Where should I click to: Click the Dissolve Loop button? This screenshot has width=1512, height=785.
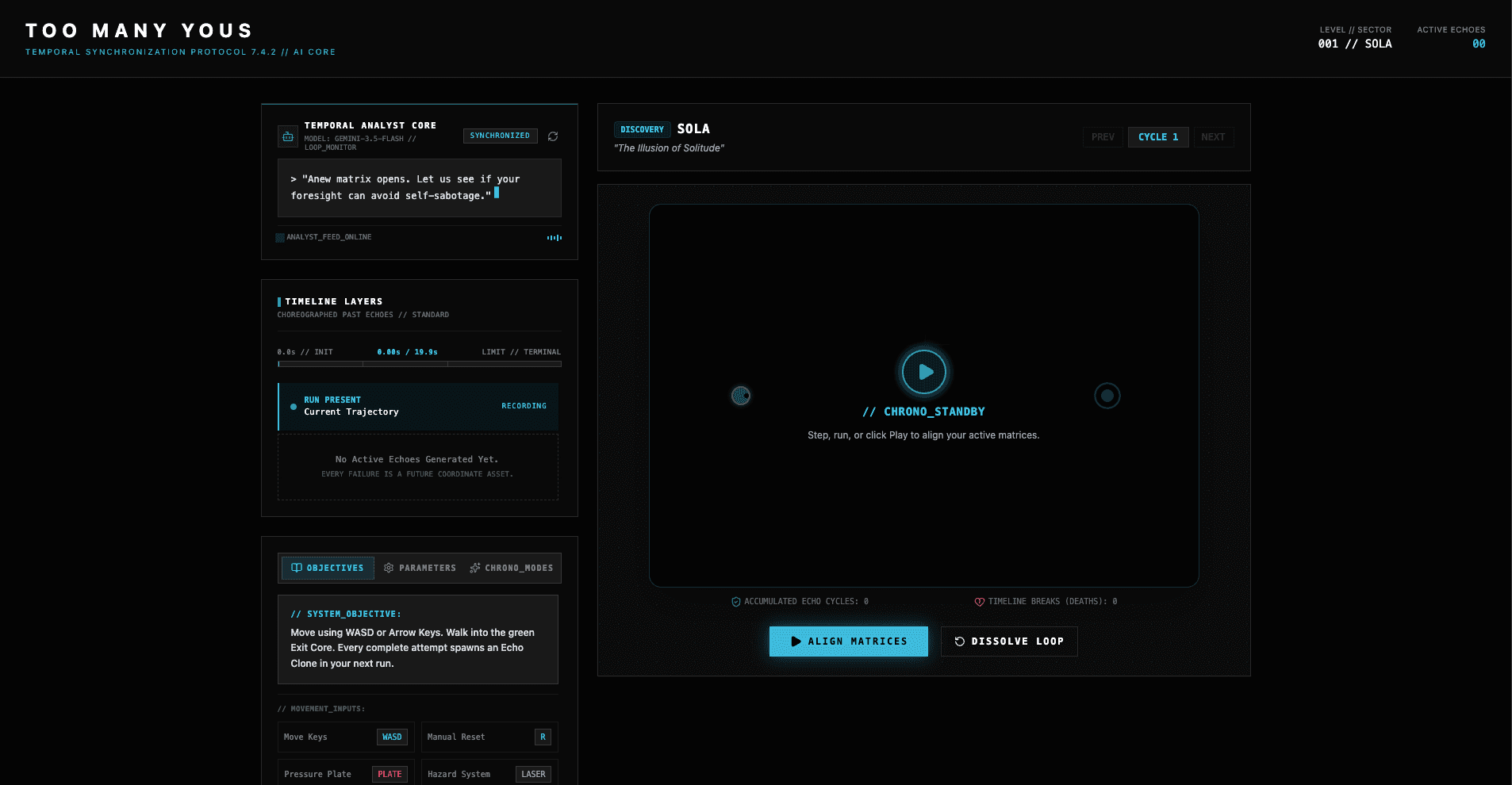coord(1009,641)
